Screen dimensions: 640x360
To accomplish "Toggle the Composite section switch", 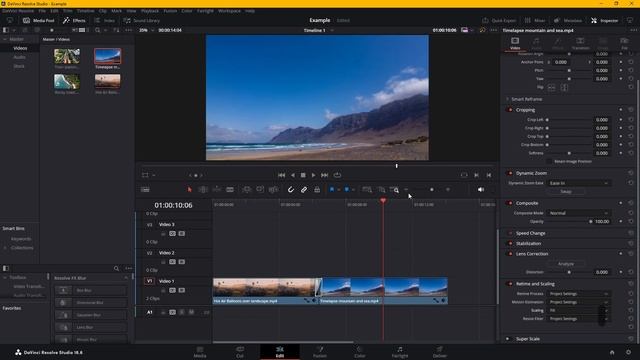I will pos(509,203).
